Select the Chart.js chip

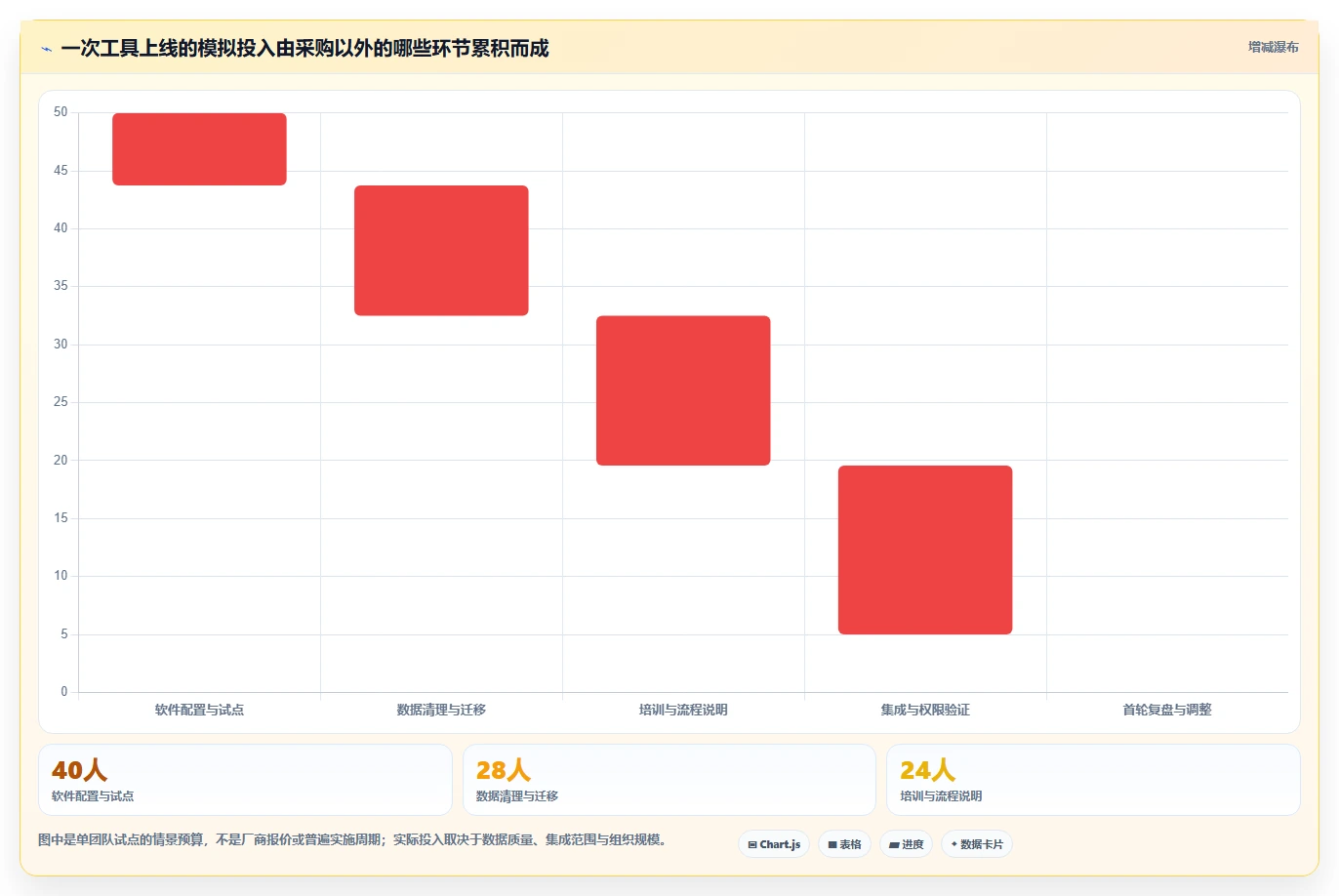774,844
